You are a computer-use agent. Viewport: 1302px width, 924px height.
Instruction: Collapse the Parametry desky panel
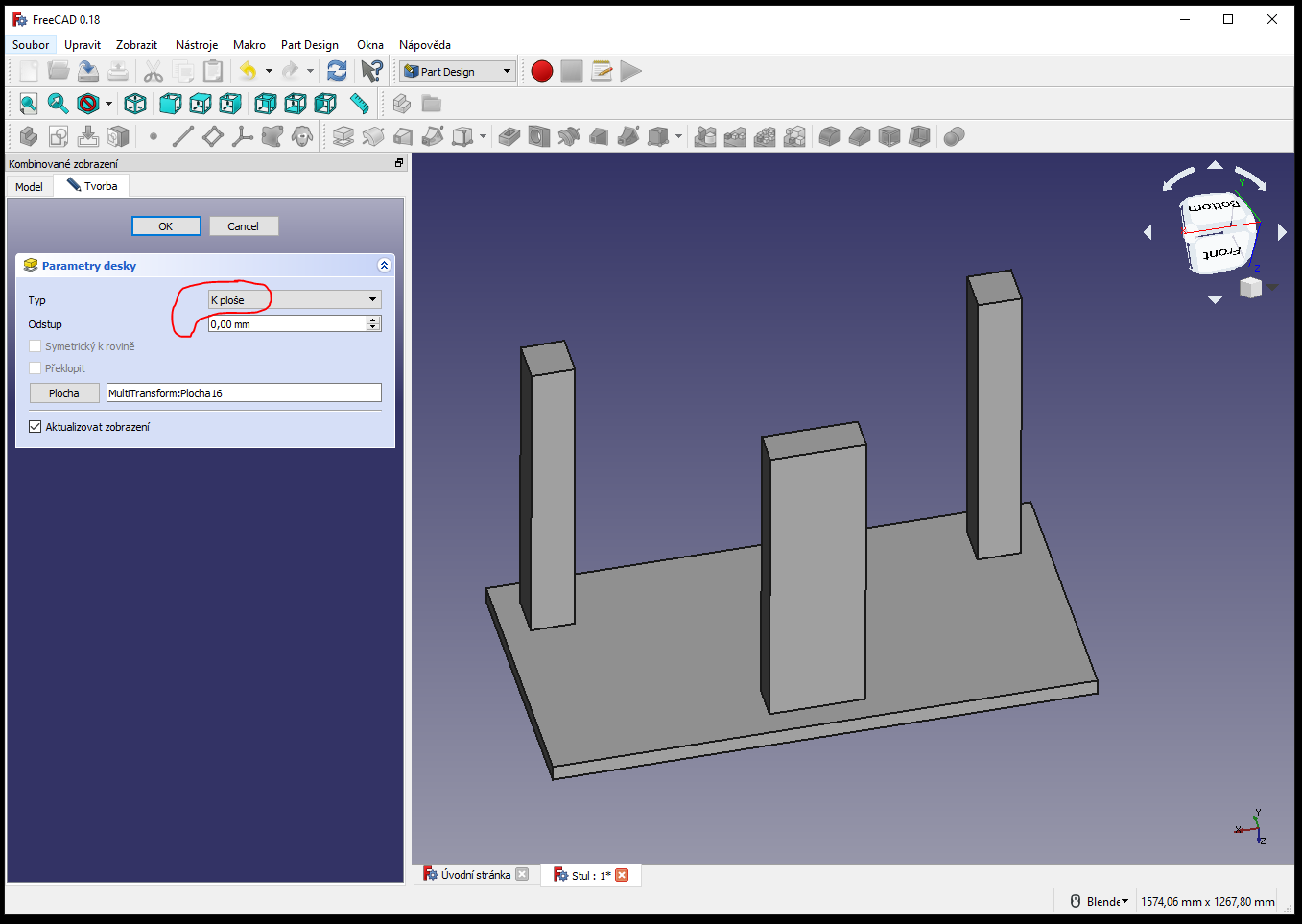coord(384,266)
